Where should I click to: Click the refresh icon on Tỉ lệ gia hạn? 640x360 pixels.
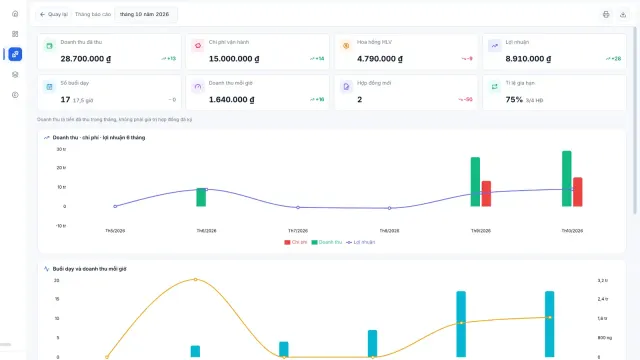click(x=494, y=87)
